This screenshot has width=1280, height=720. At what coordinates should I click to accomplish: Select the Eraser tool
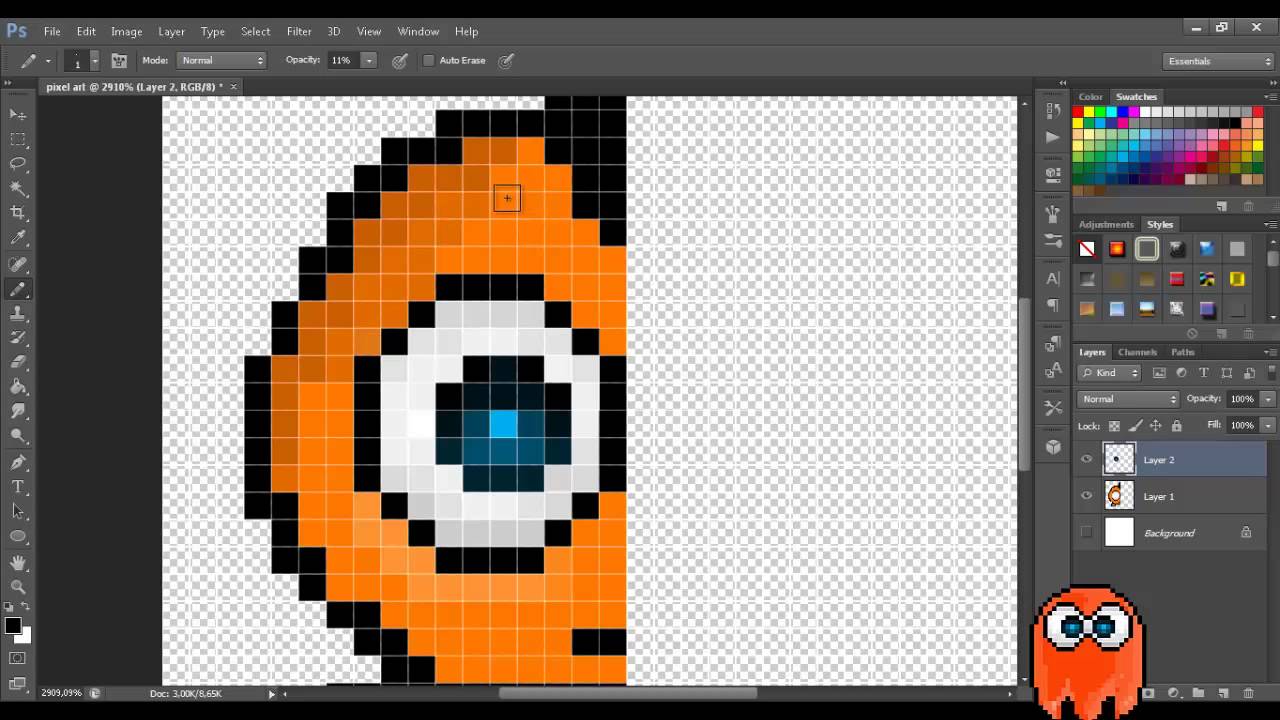[18, 362]
